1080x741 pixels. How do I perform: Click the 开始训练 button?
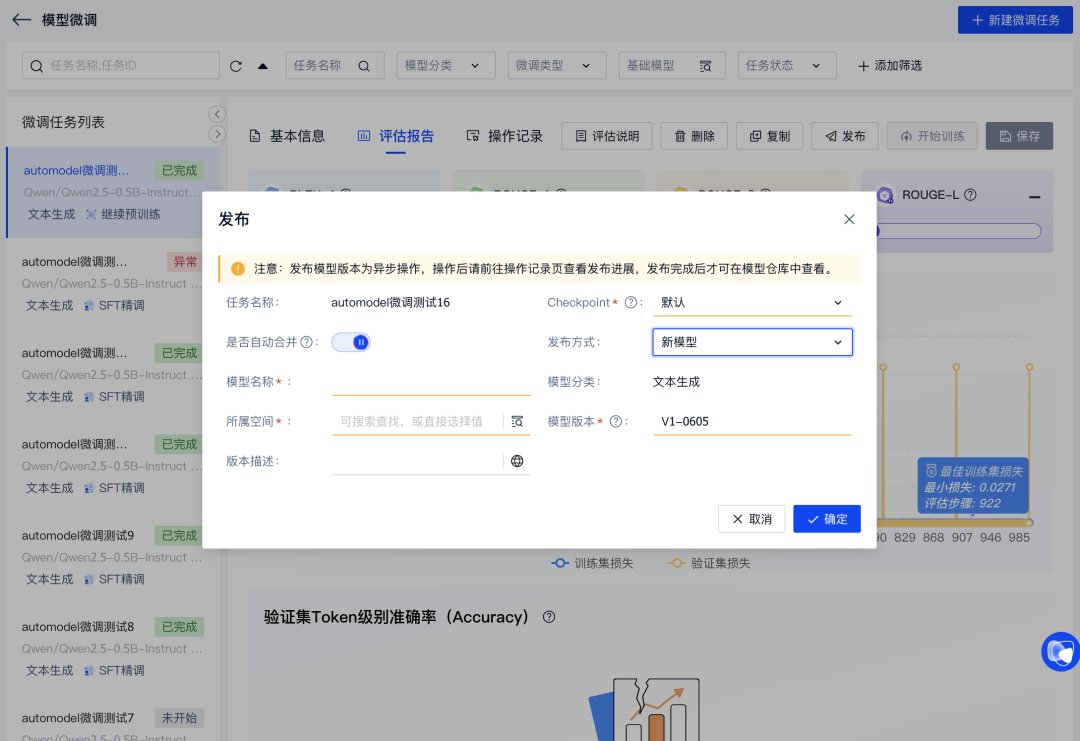pos(932,136)
